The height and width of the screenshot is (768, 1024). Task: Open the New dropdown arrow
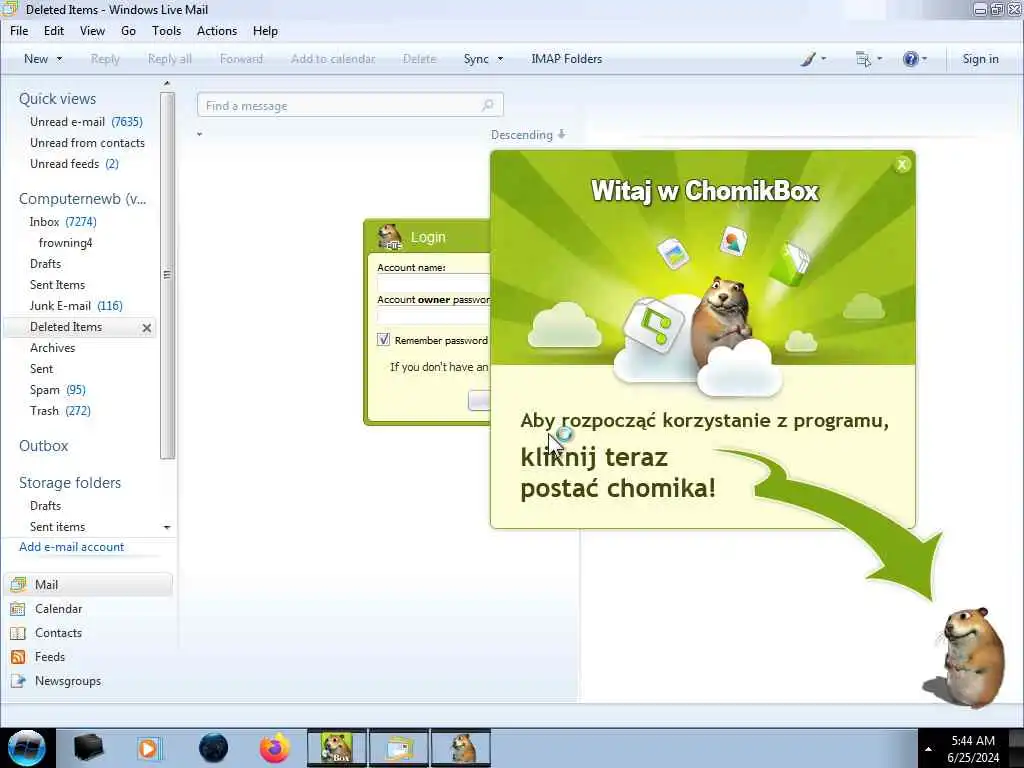(59, 59)
